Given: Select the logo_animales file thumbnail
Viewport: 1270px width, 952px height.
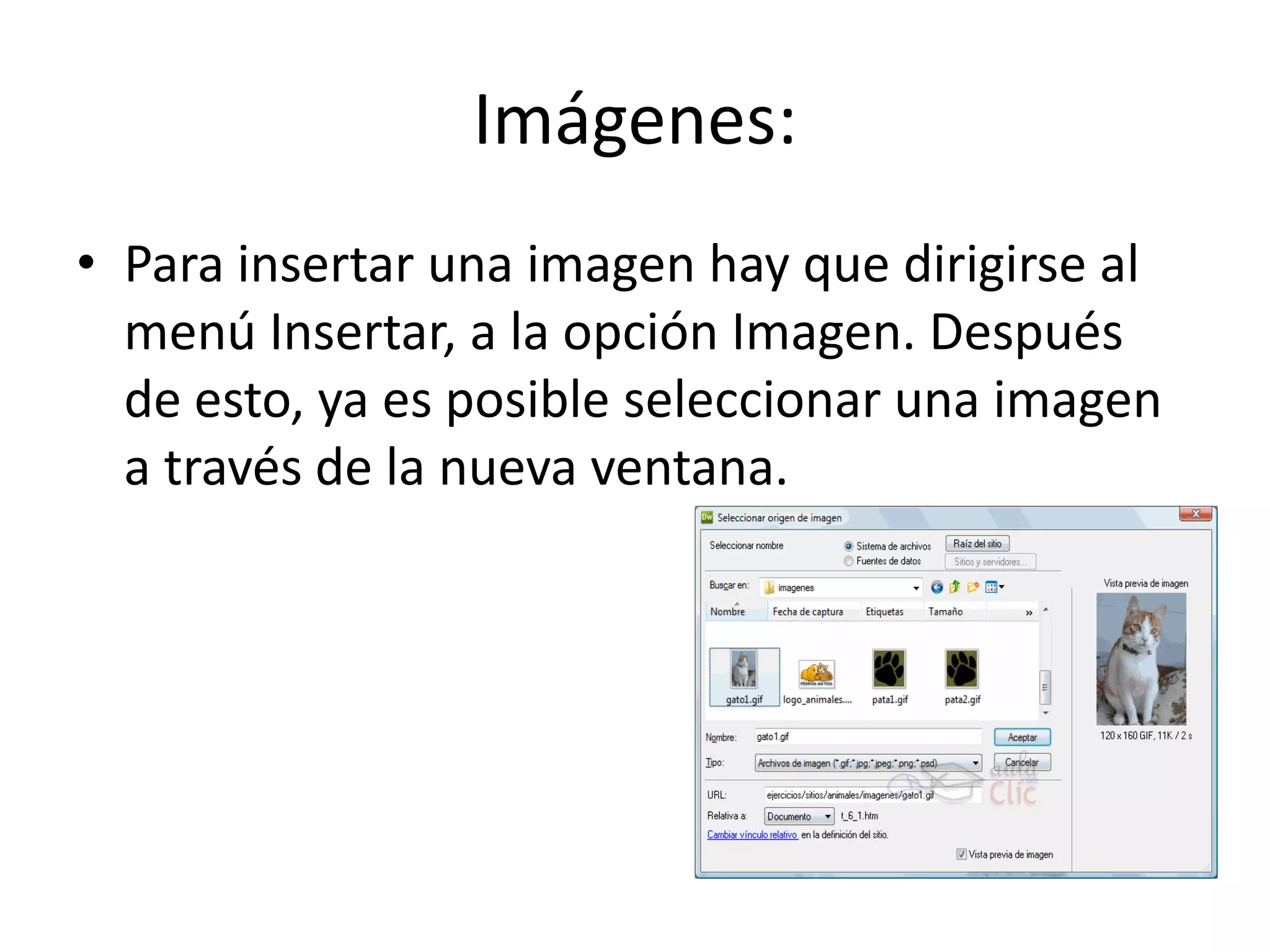Looking at the screenshot, I should pyautogui.click(x=817, y=682).
